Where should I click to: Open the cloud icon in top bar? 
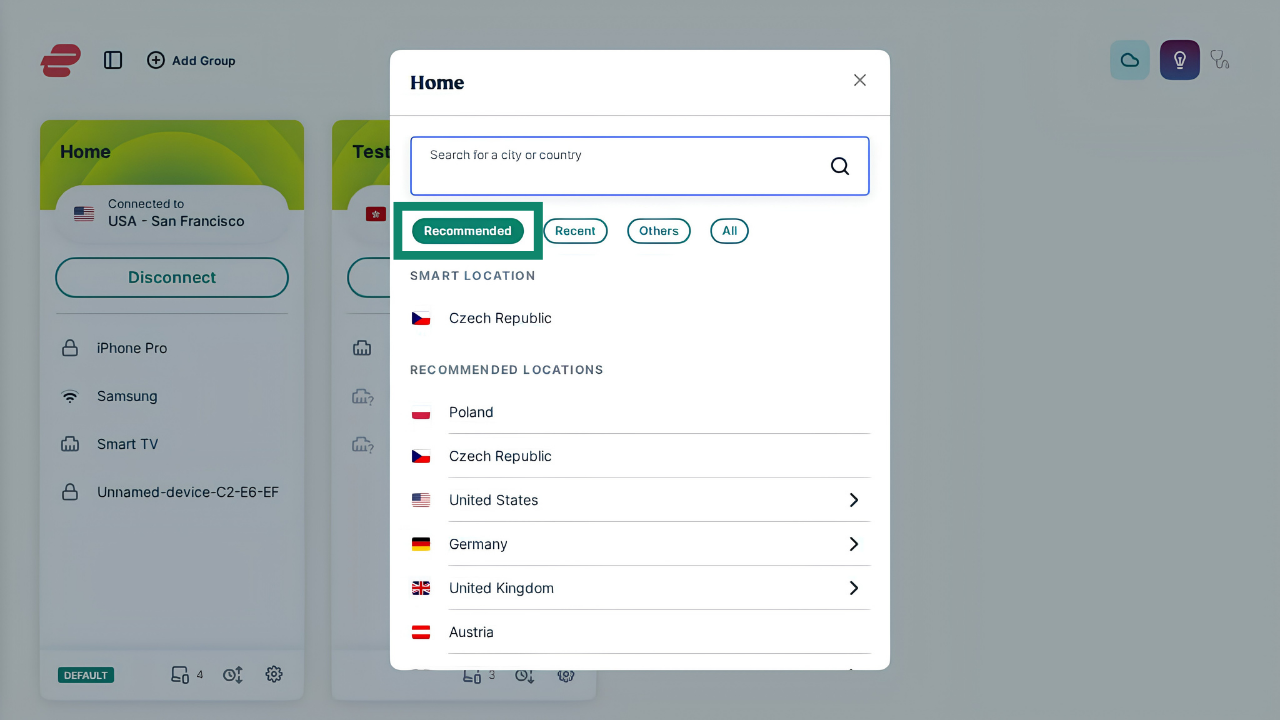tap(1130, 60)
